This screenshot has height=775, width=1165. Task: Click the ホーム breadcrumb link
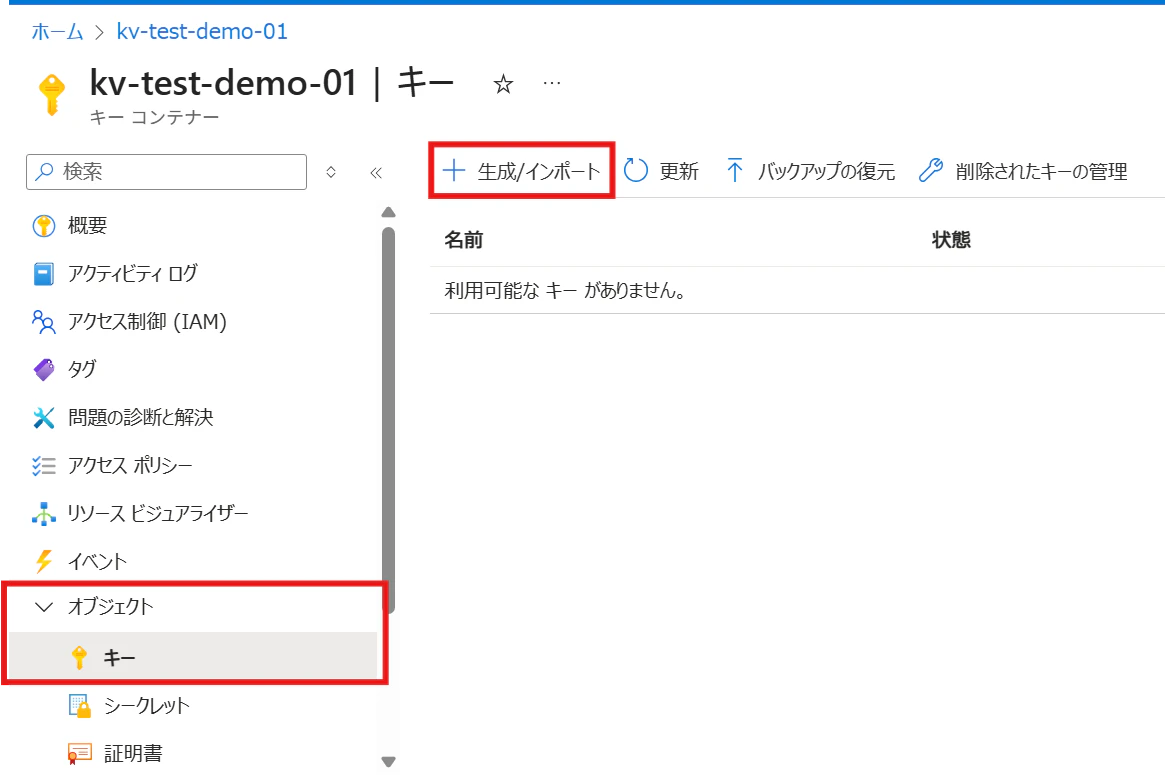pyautogui.click(x=57, y=31)
